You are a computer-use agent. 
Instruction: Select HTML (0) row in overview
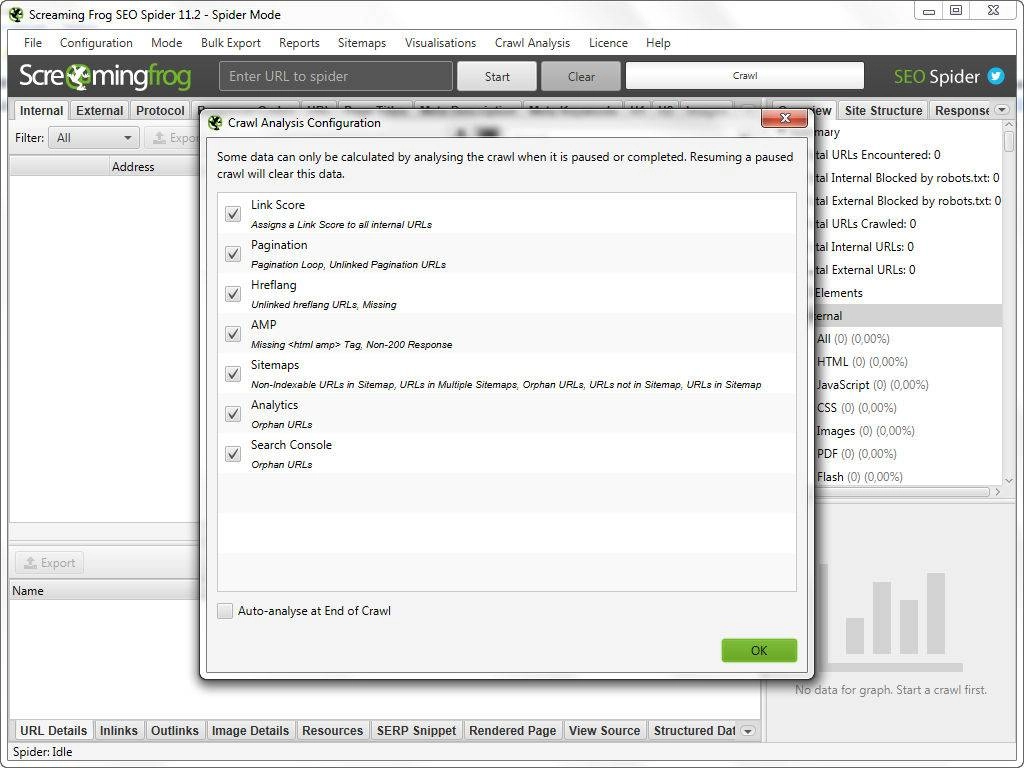(908, 362)
